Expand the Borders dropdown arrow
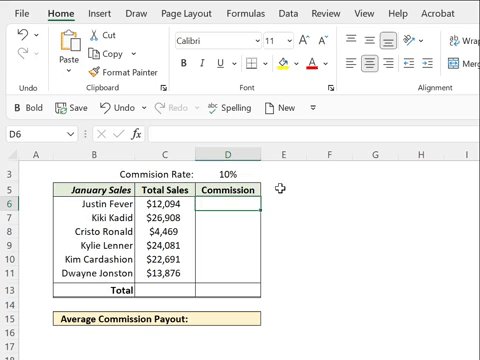 265,63
